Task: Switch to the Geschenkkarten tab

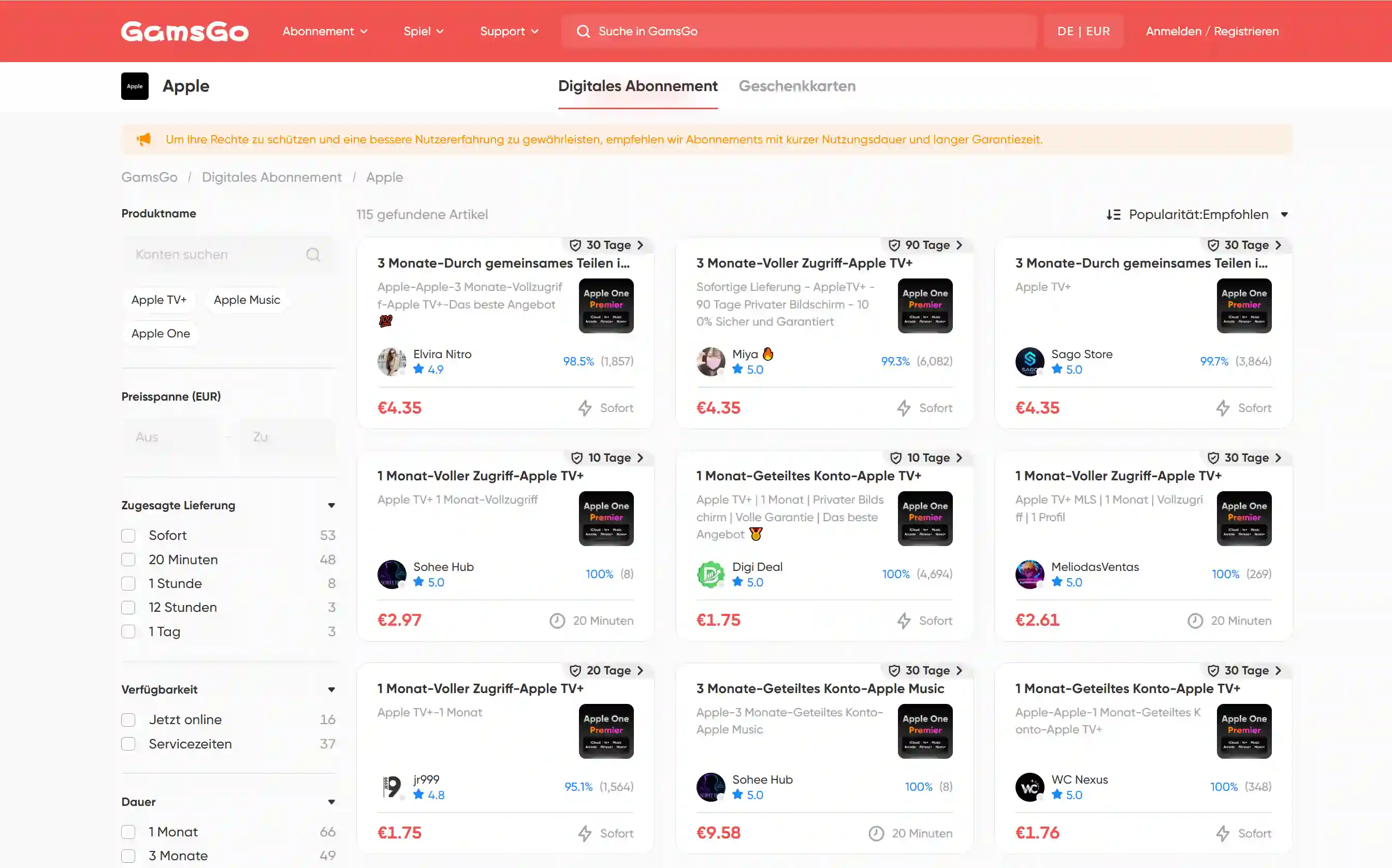Action: (796, 86)
